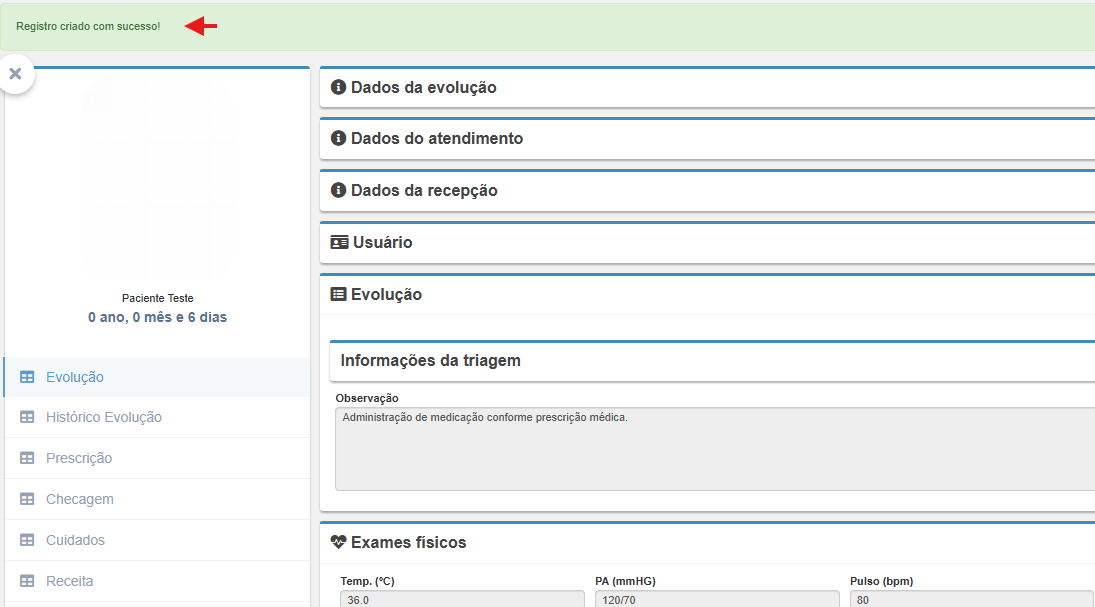Click the table icon next to Checagem

coord(27,499)
